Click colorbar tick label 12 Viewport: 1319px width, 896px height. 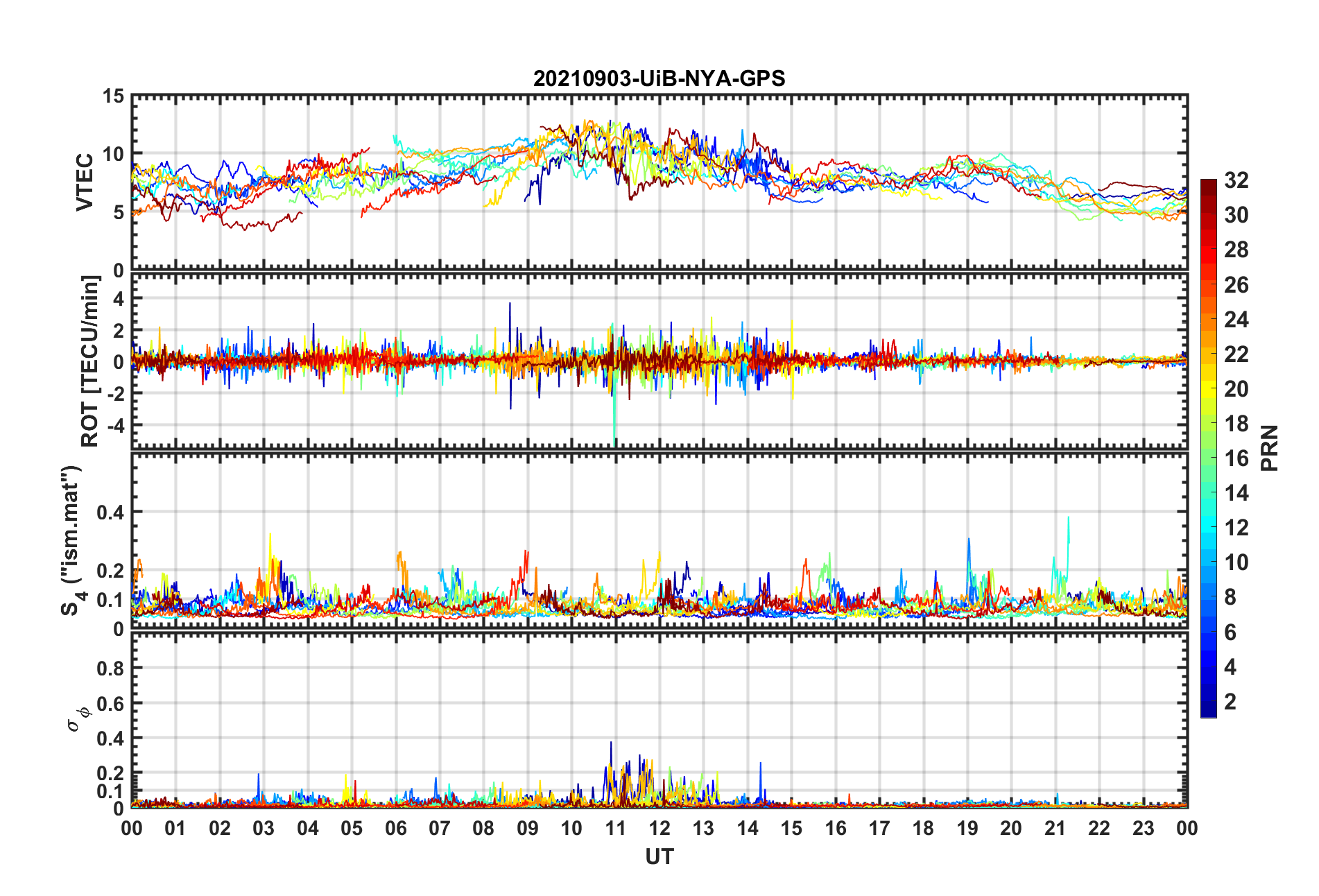click(1236, 528)
